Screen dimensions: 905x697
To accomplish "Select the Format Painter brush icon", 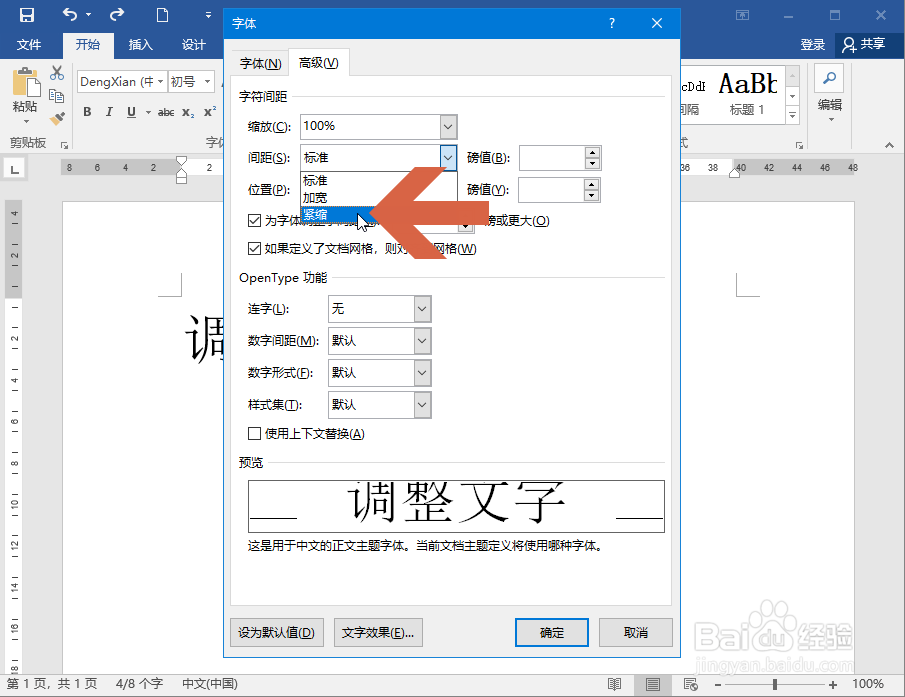I will pyautogui.click(x=57, y=120).
